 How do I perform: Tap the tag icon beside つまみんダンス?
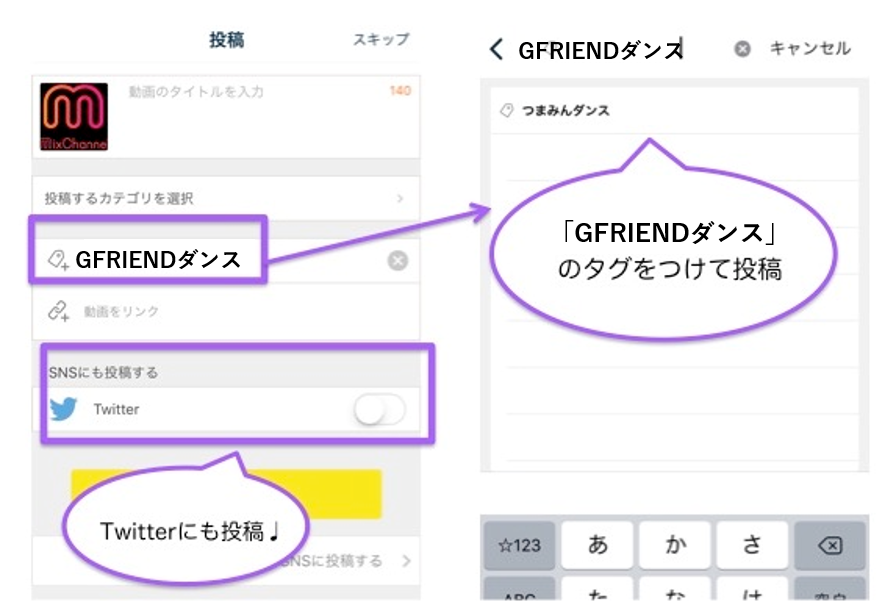(x=507, y=110)
